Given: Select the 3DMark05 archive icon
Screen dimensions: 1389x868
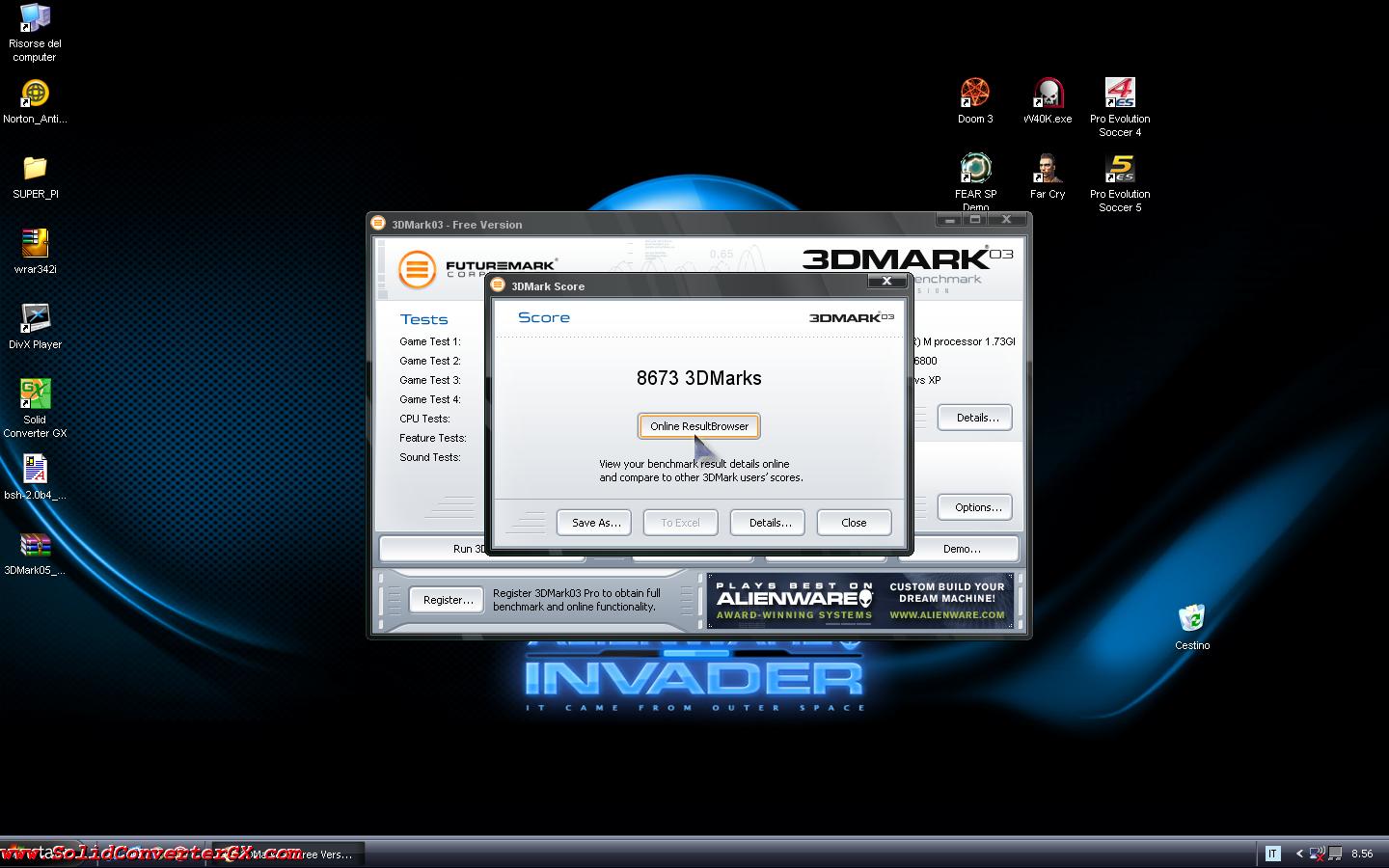Looking at the screenshot, I should point(35,553).
